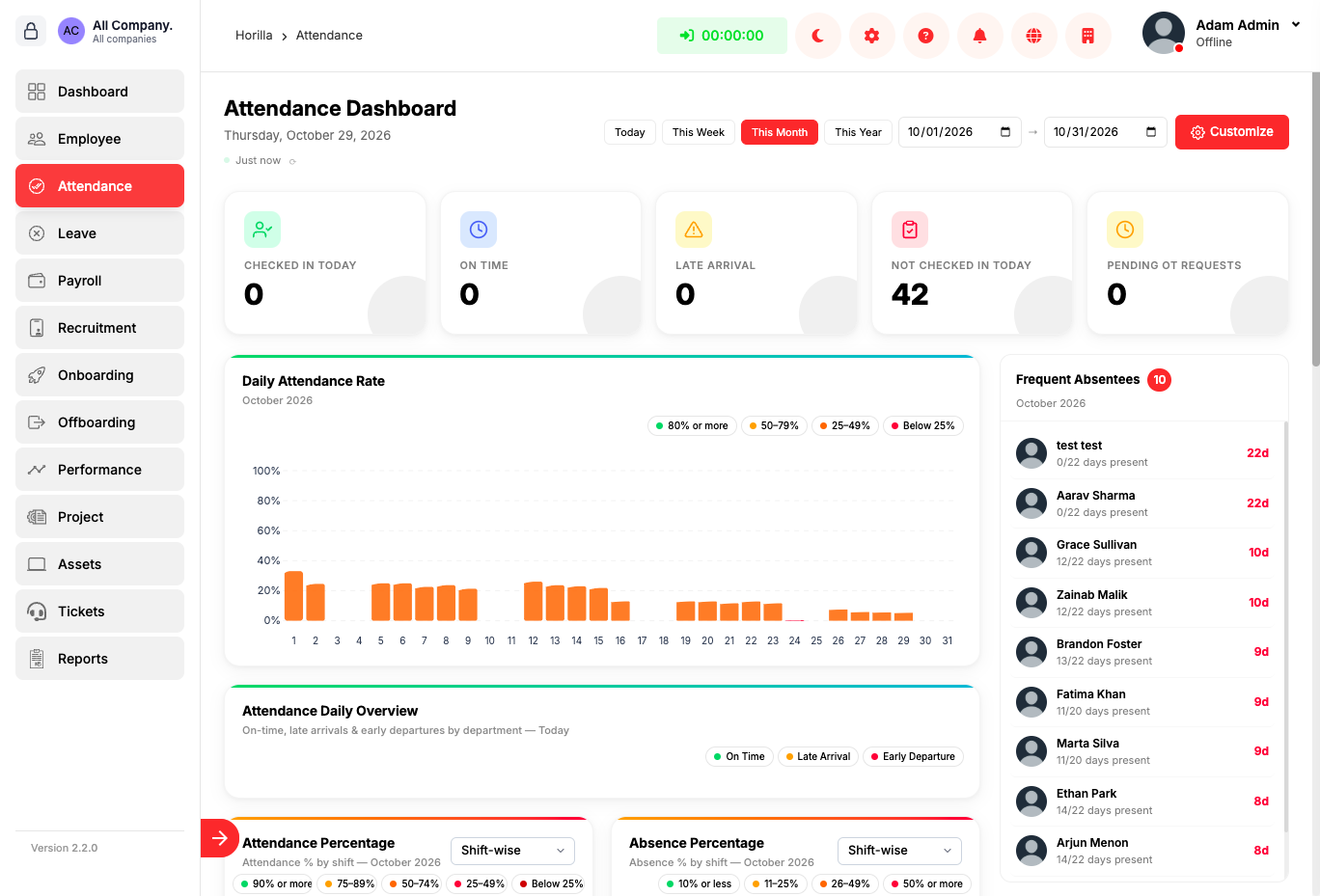The height and width of the screenshot is (896, 1320).
Task: Select the This Week range tab
Action: coord(699,132)
